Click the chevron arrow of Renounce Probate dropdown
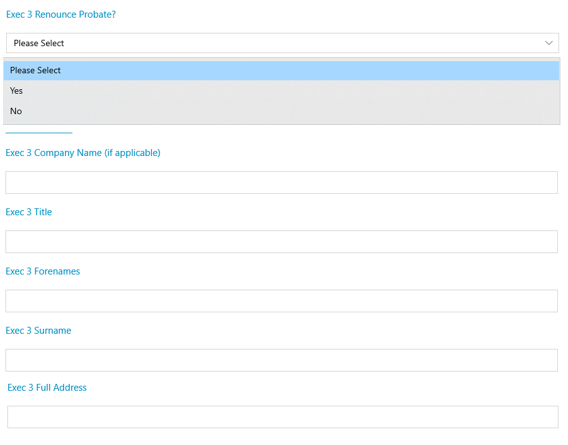This screenshot has height=445, width=568. click(548, 43)
